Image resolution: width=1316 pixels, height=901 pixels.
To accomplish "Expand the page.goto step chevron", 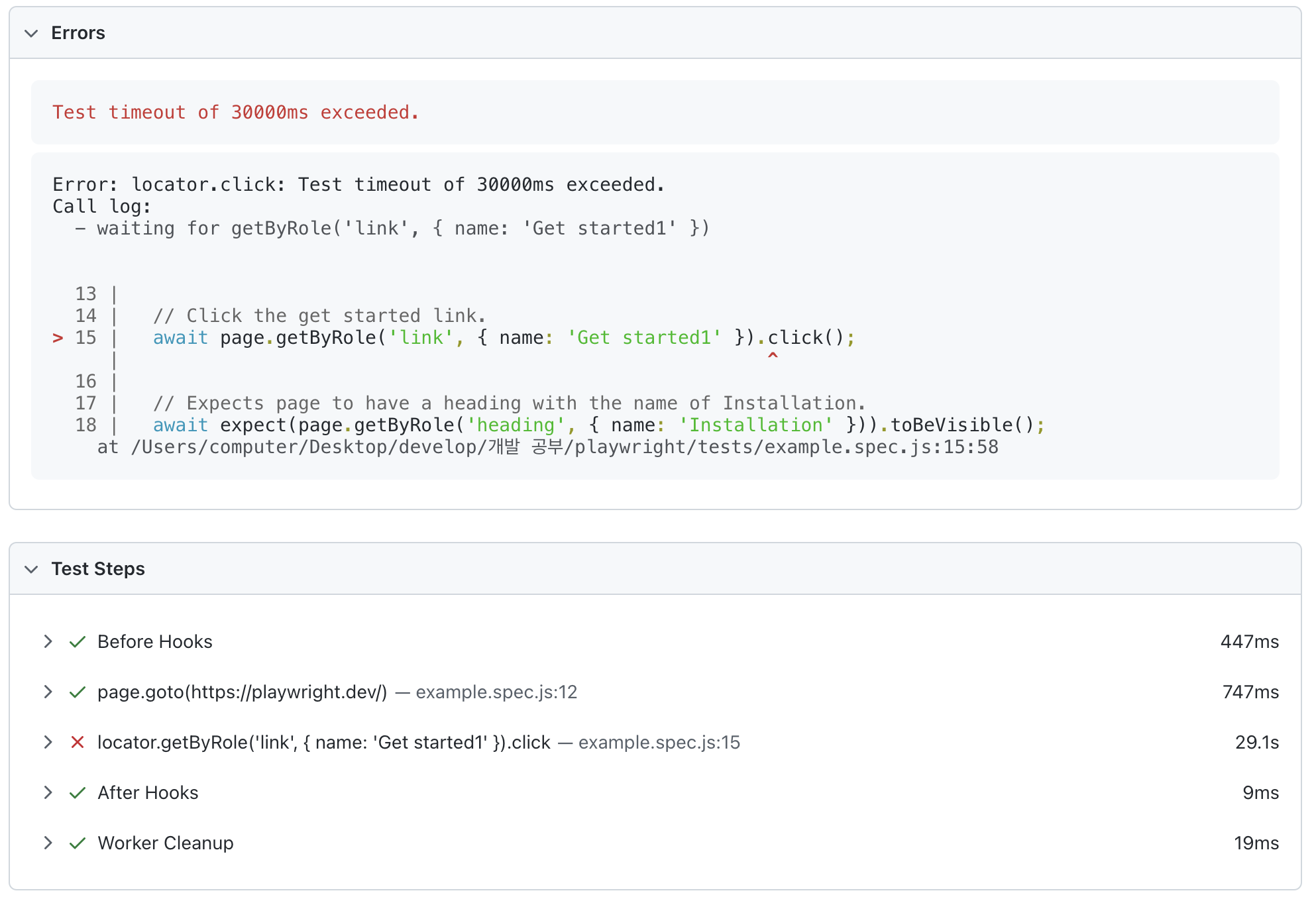I will tap(48, 692).
